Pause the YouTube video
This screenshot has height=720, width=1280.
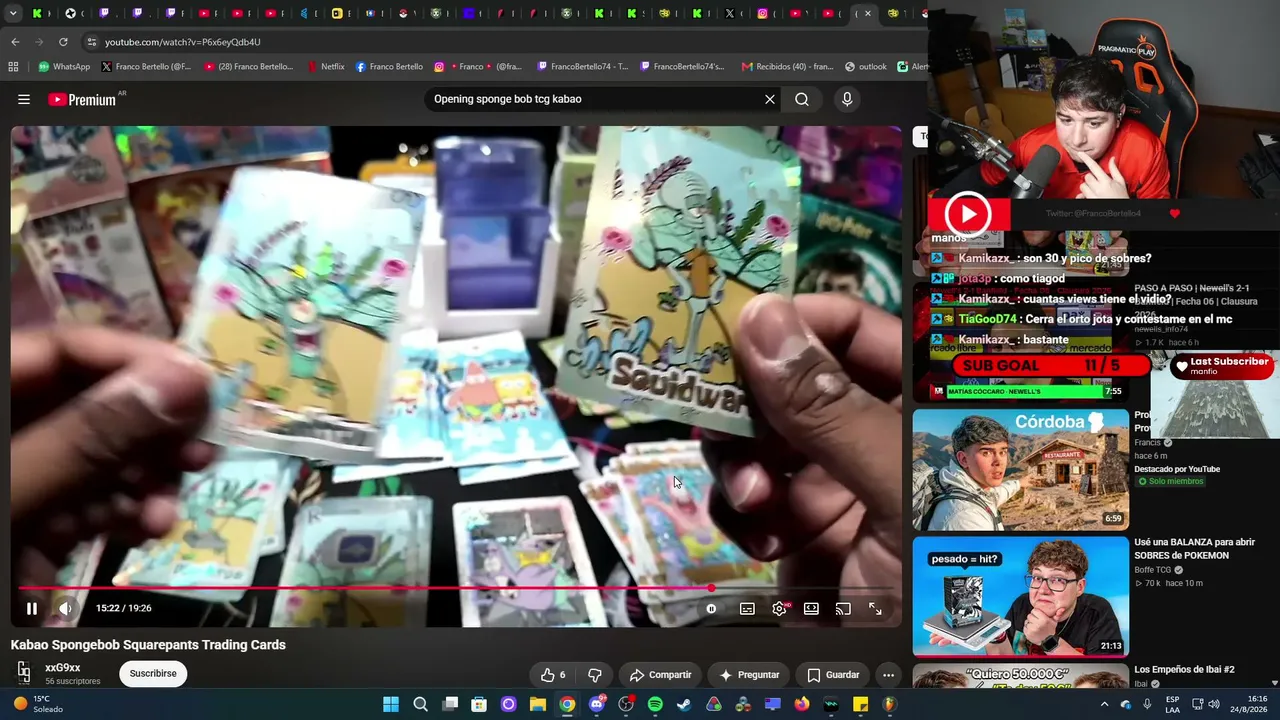(x=31, y=608)
